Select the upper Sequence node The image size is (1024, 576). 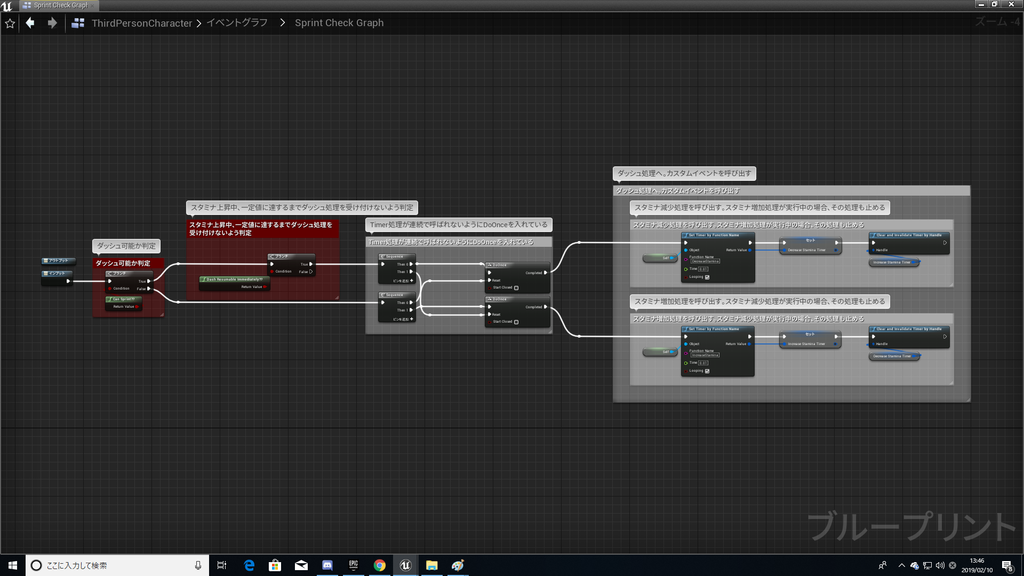[x=396, y=268]
